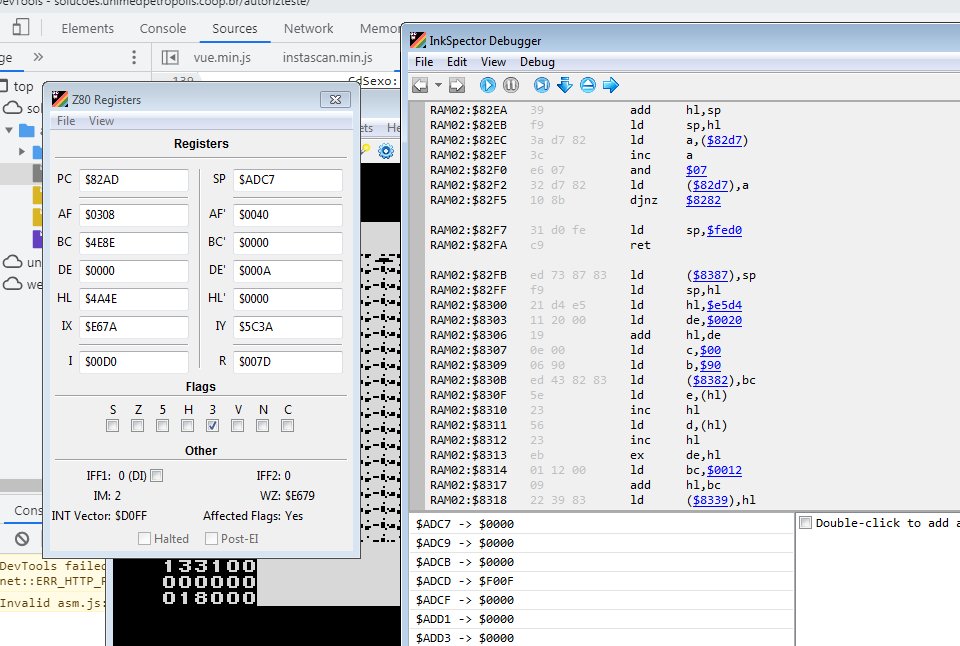Pause the Z80 debugger execution

tap(511, 85)
